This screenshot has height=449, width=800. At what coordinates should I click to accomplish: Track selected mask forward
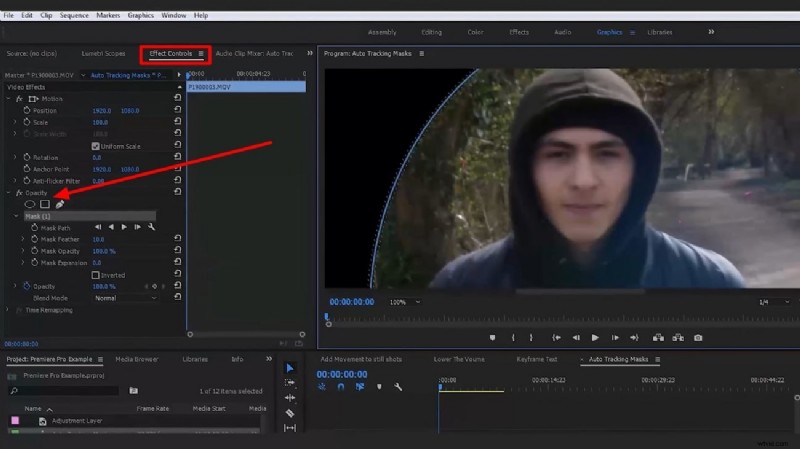click(124, 227)
